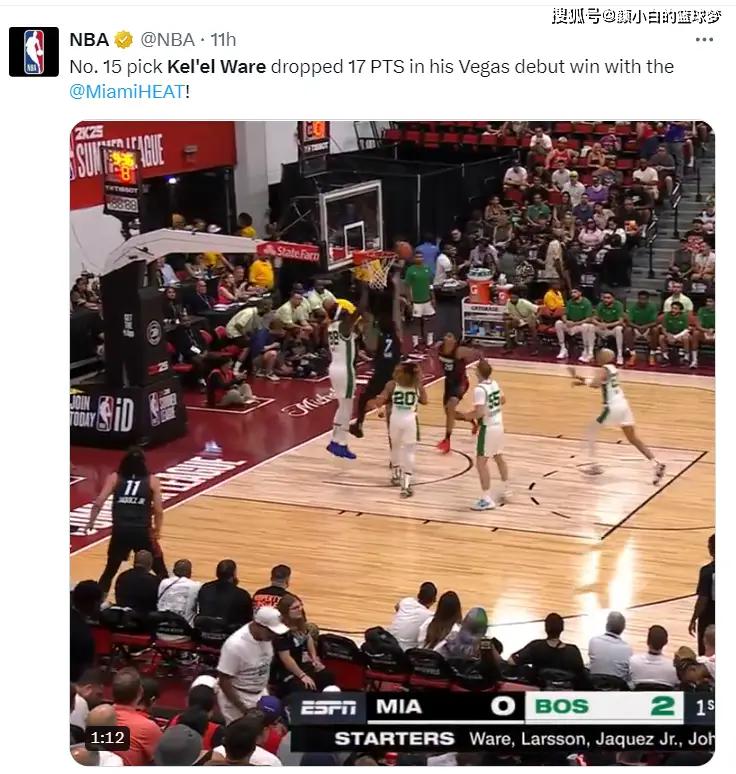Image resolution: width=736 pixels, height=774 pixels.
Task: Click the Sohu watermark text at top
Action: point(637,16)
